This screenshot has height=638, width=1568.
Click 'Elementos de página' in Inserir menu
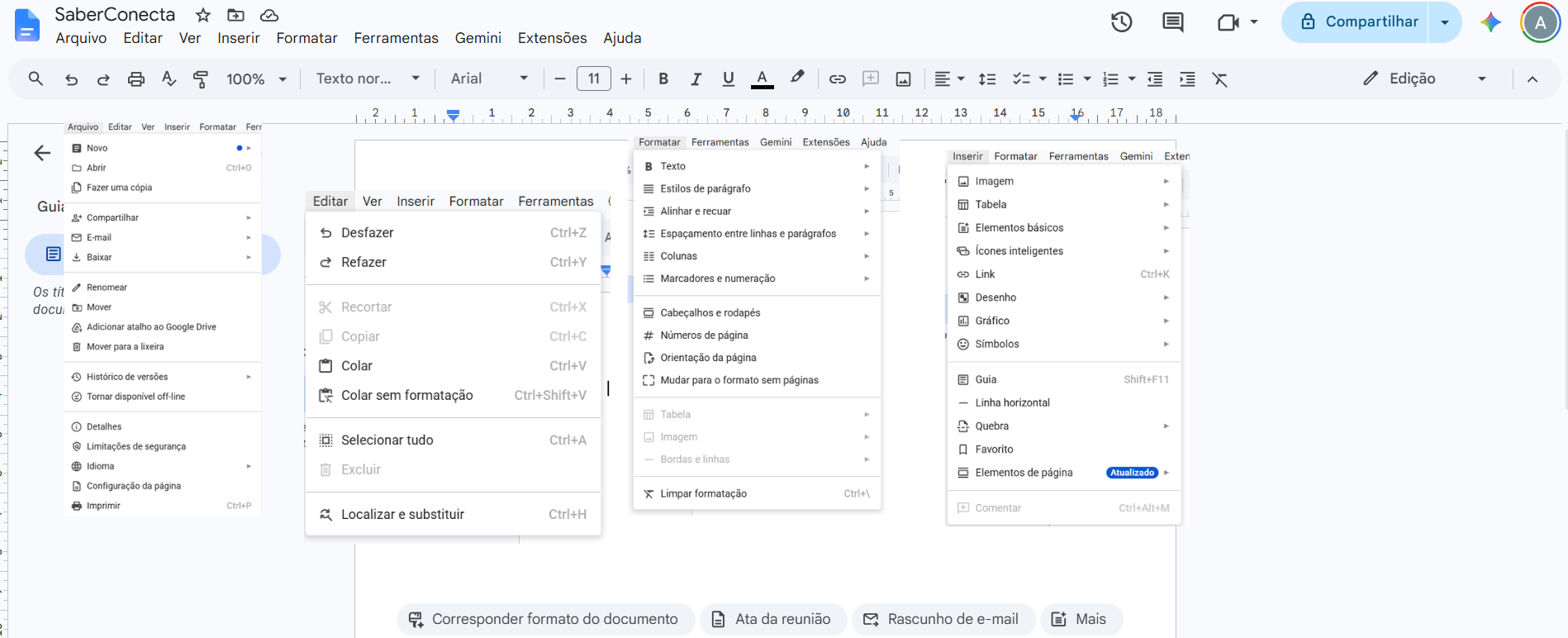click(1064, 473)
